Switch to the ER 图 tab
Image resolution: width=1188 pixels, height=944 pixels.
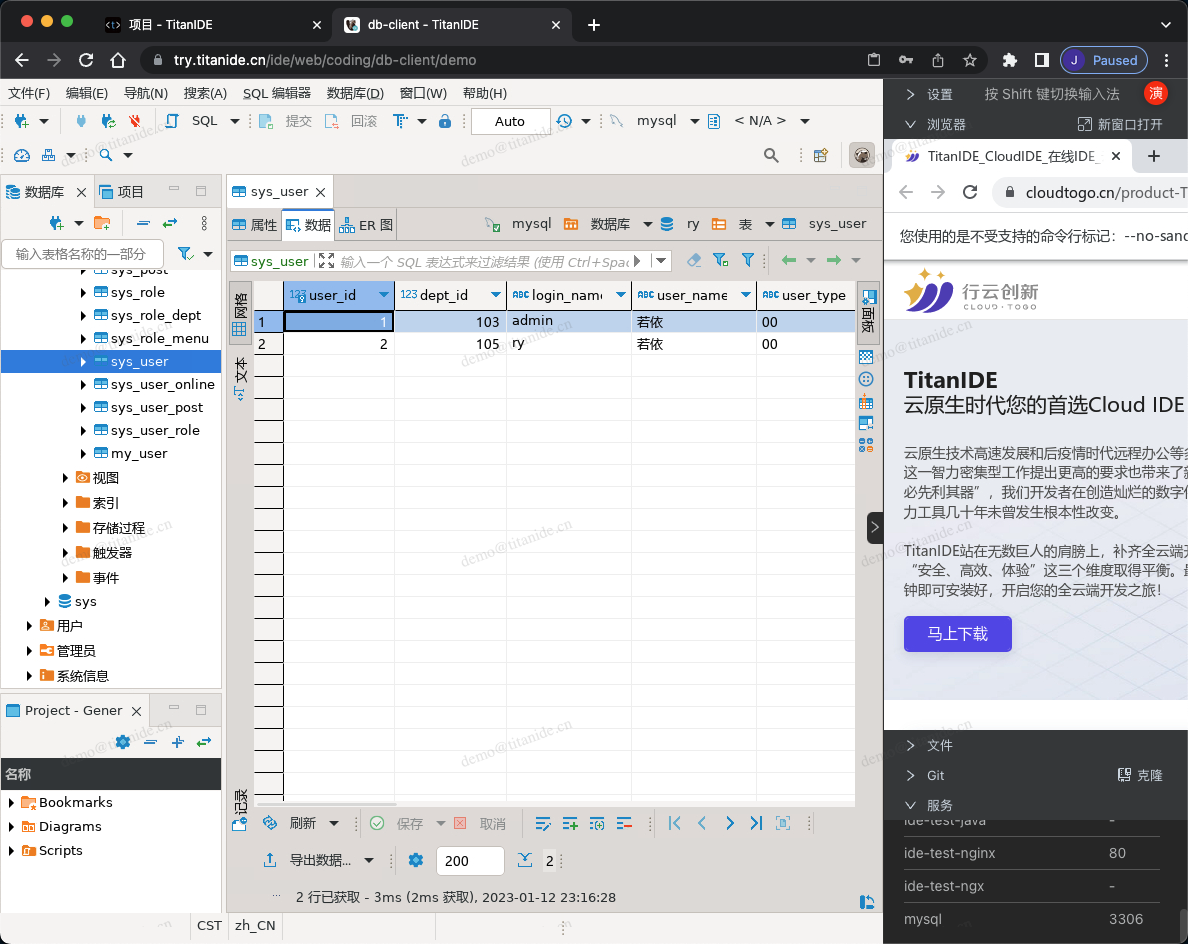[x=367, y=225]
